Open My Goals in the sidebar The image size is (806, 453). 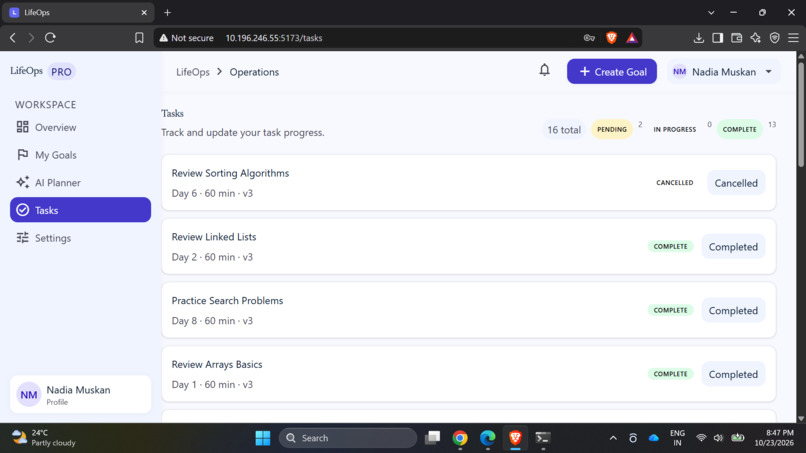point(80,155)
